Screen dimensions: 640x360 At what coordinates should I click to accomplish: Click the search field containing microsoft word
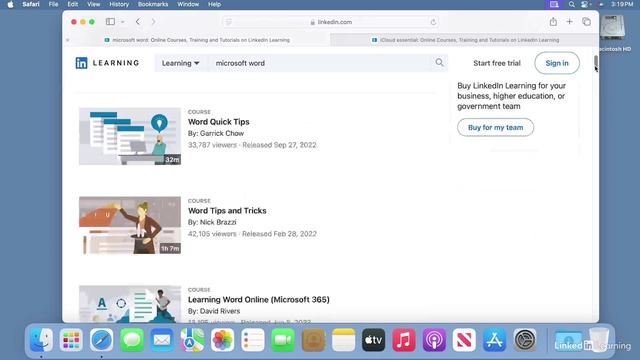[x=320, y=63]
